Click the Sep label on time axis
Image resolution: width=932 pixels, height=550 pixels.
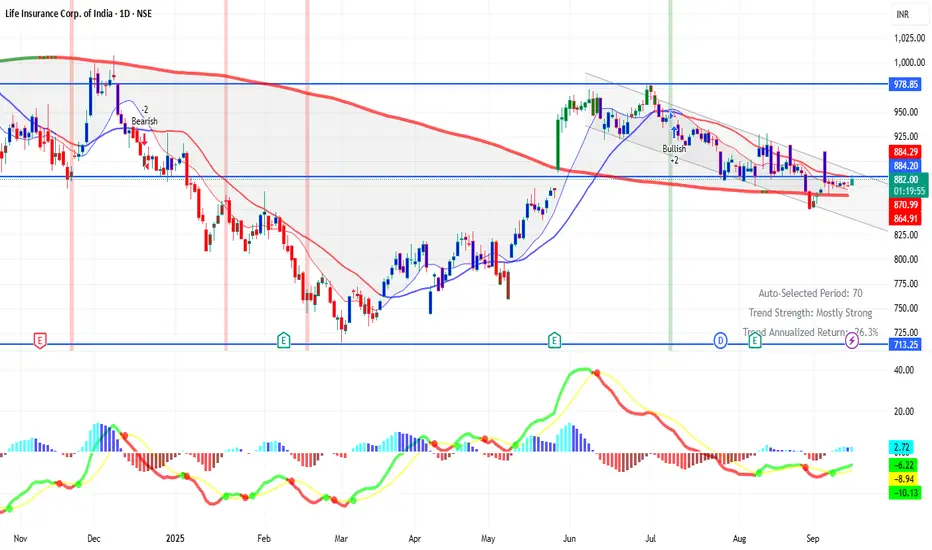[x=813, y=539]
